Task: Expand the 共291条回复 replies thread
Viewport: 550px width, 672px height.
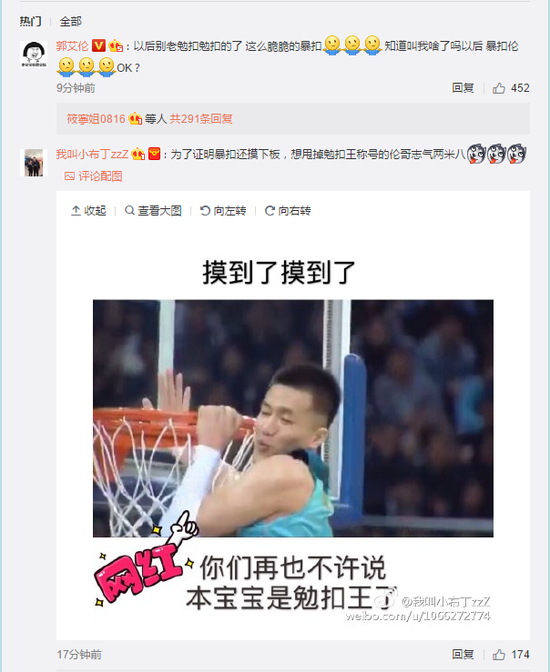Action: tap(201, 119)
